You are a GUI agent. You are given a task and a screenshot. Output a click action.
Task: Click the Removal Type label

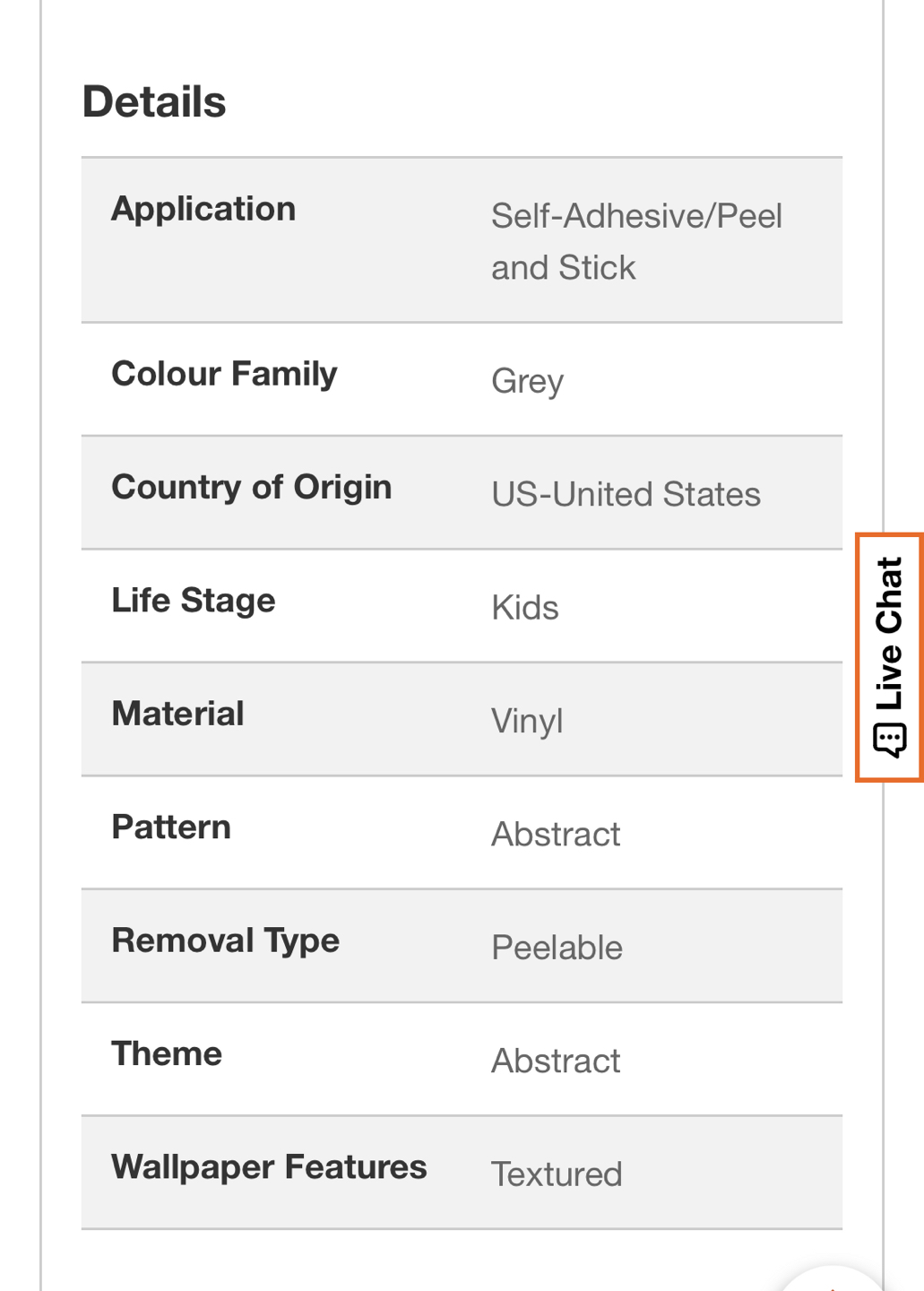(226, 940)
